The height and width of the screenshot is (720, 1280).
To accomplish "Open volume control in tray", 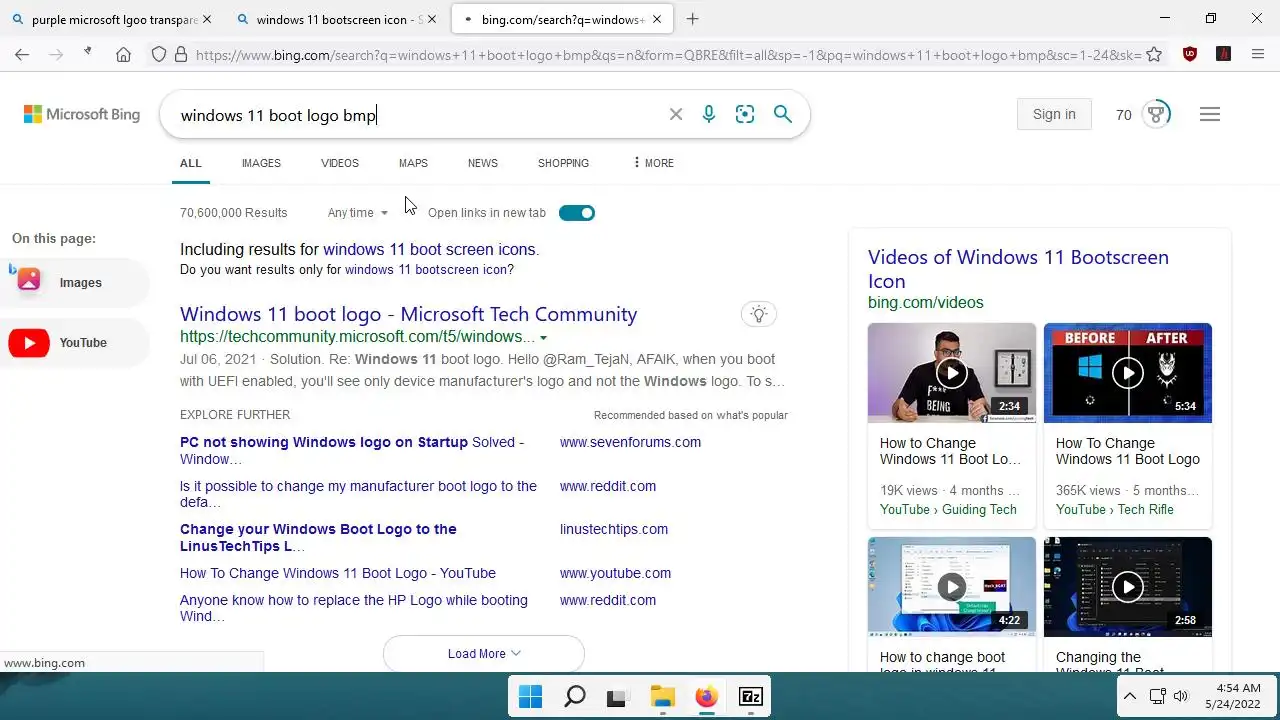I will [x=1181, y=696].
